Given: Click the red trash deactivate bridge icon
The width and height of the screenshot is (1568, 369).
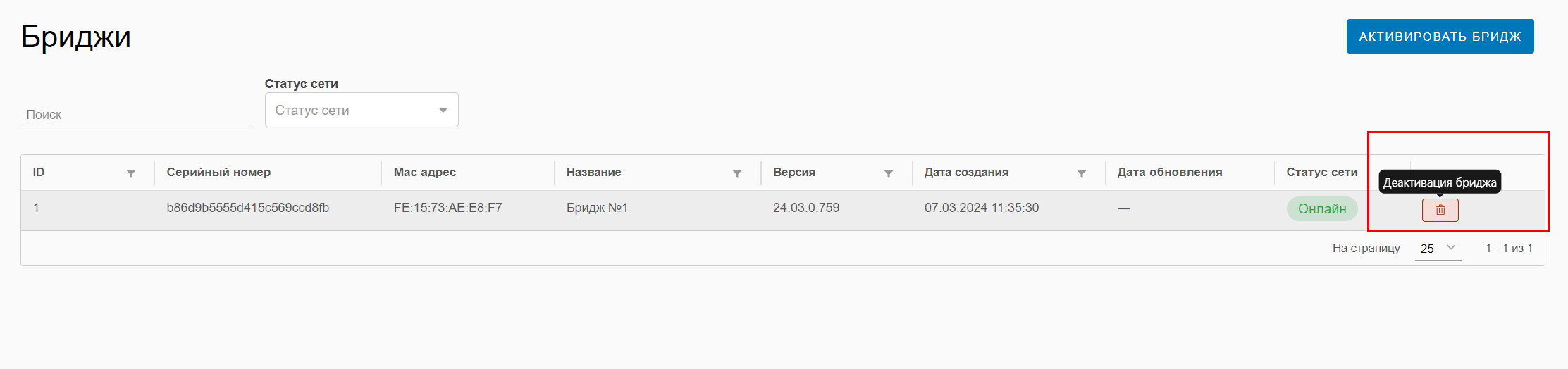Looking at the screenshot, I should click(1440, 210).
